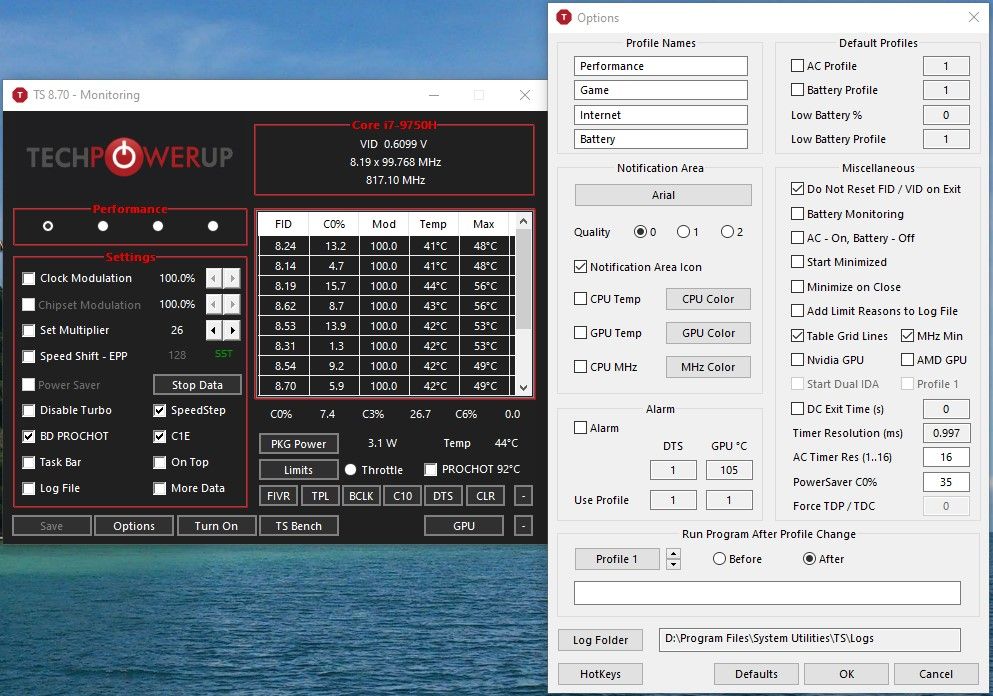Open the C10 package states window
This screenshot has width=993, height=696.
(x=402, y=495)
